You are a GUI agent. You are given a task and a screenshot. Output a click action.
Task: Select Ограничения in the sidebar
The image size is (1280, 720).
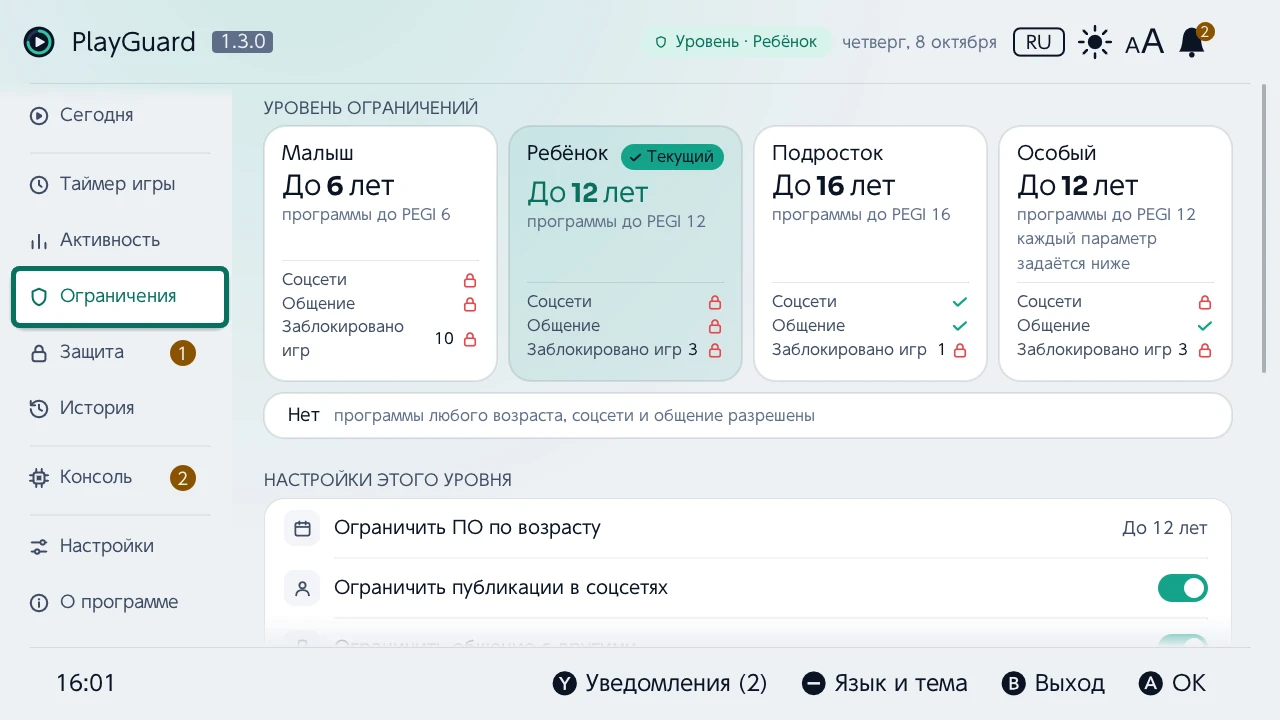tap(120, 296)
